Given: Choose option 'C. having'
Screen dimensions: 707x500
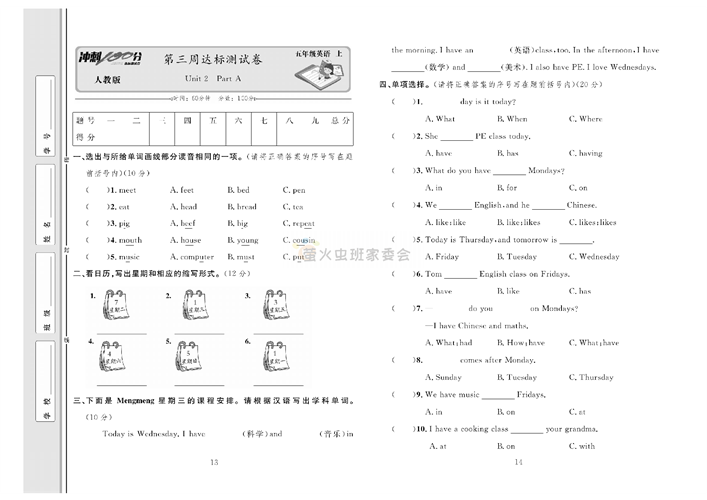Looking at the screenshot, I should click(x=585, y=154).
